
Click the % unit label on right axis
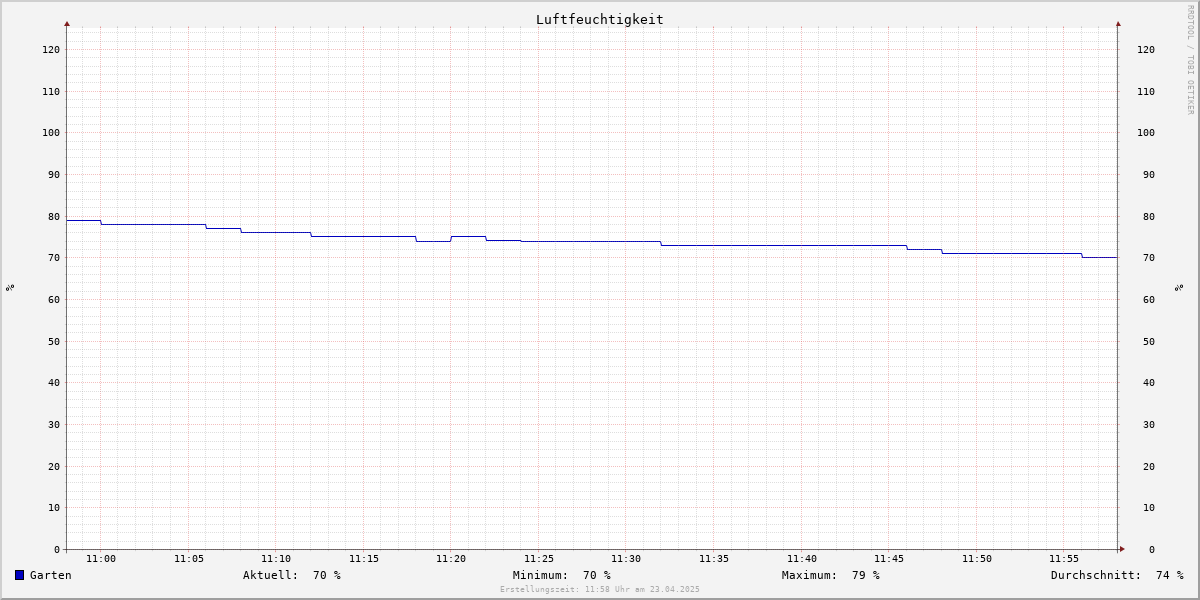pos(1179,288)
